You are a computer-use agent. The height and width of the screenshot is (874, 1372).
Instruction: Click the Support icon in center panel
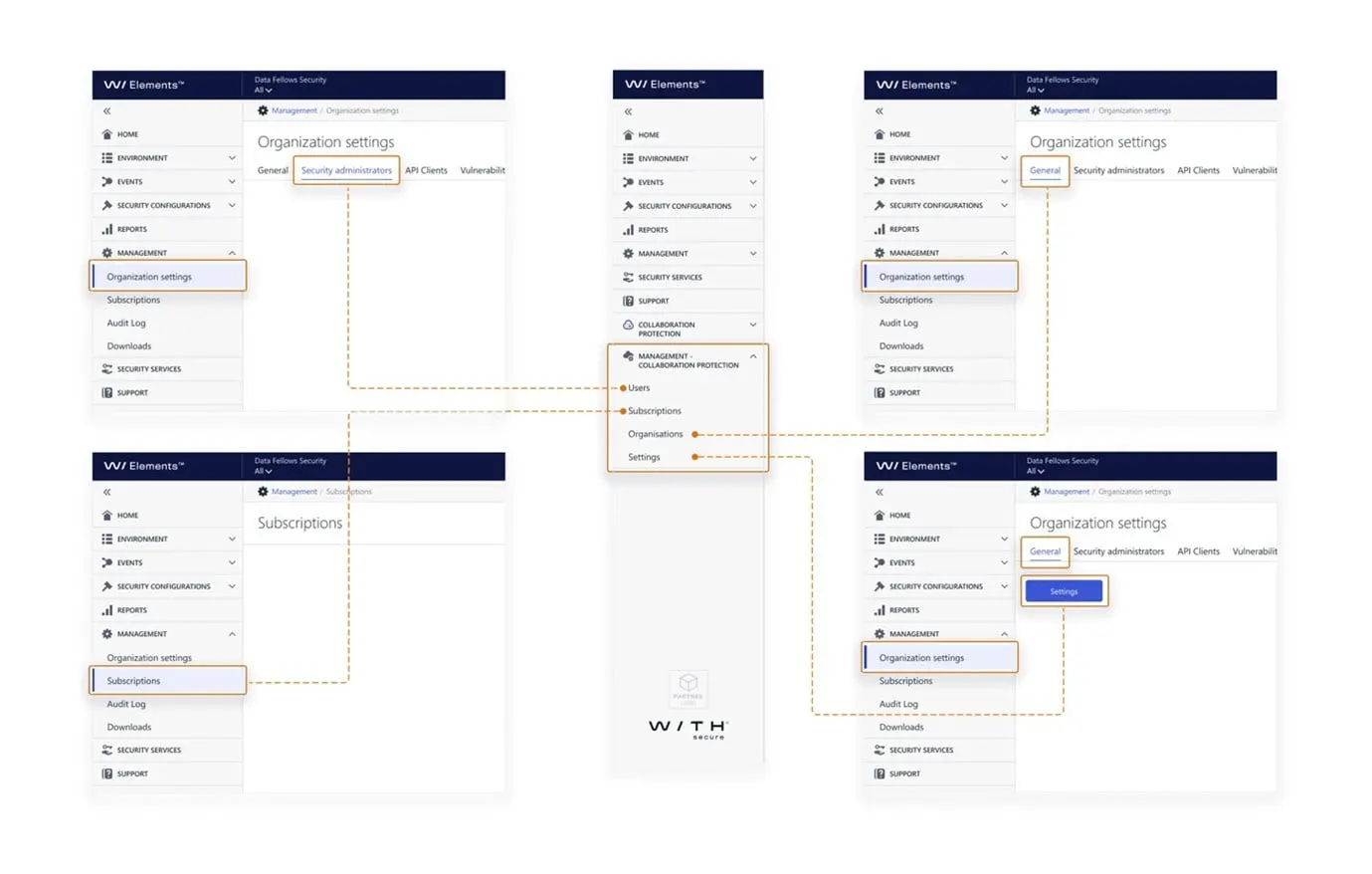(x=628, y=301)
